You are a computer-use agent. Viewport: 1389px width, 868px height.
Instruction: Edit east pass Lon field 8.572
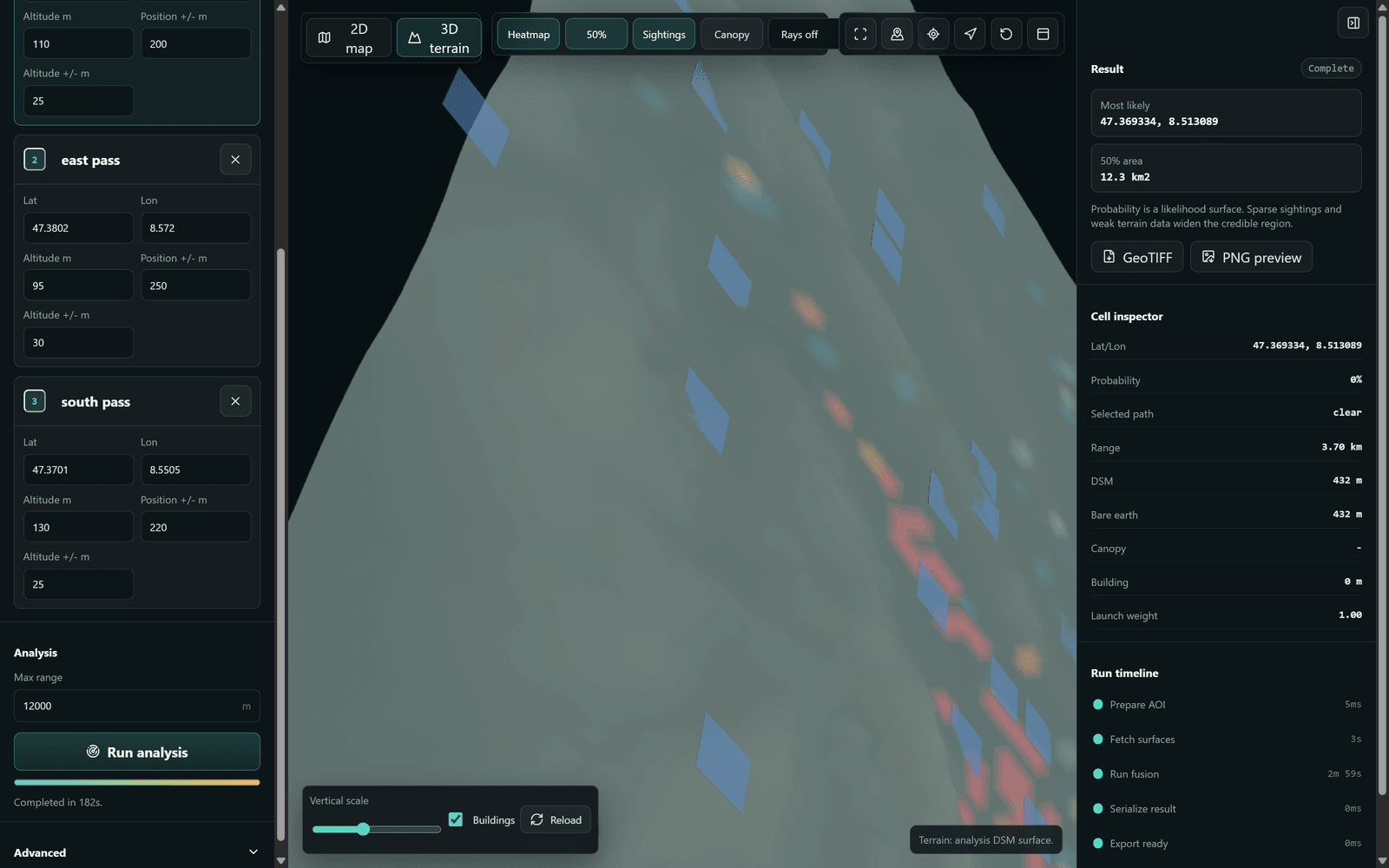tap(195, 228)
